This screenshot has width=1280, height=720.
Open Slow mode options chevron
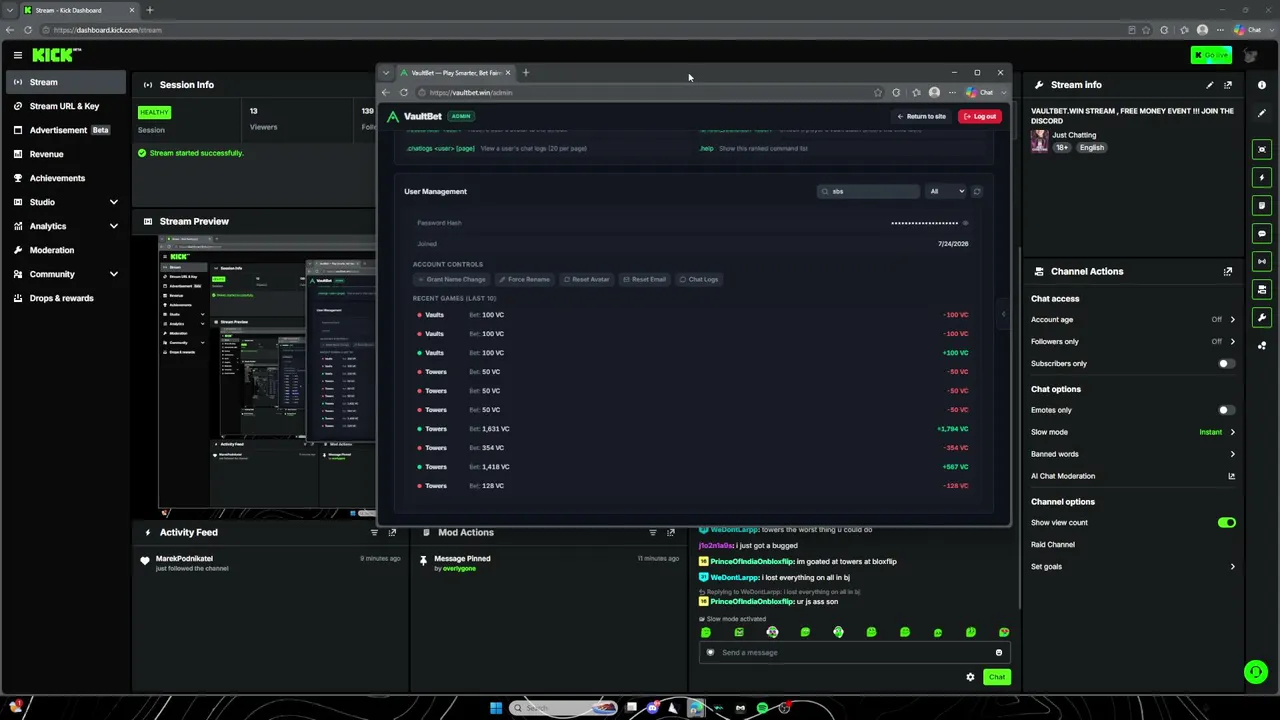[x=1232, y=432]
